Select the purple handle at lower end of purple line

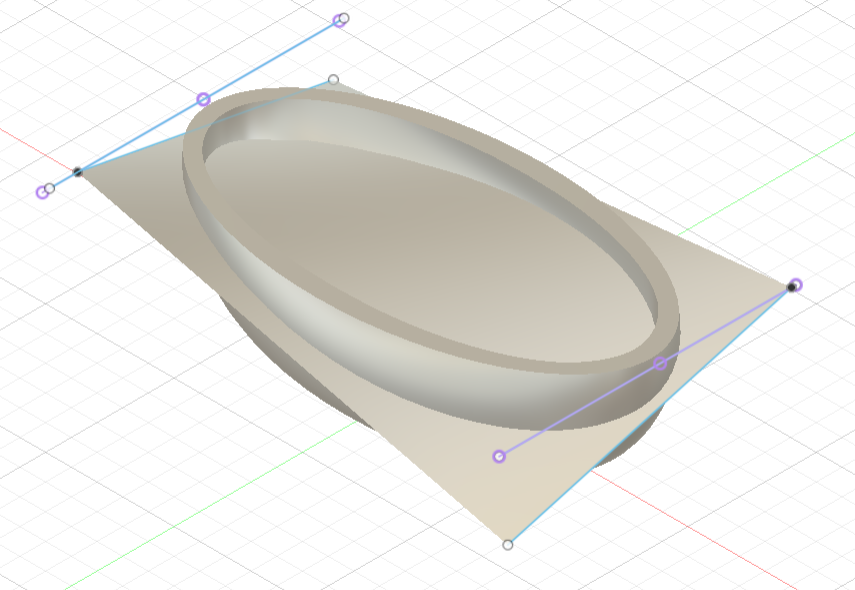pyautogui.click(x=499, y=456)
